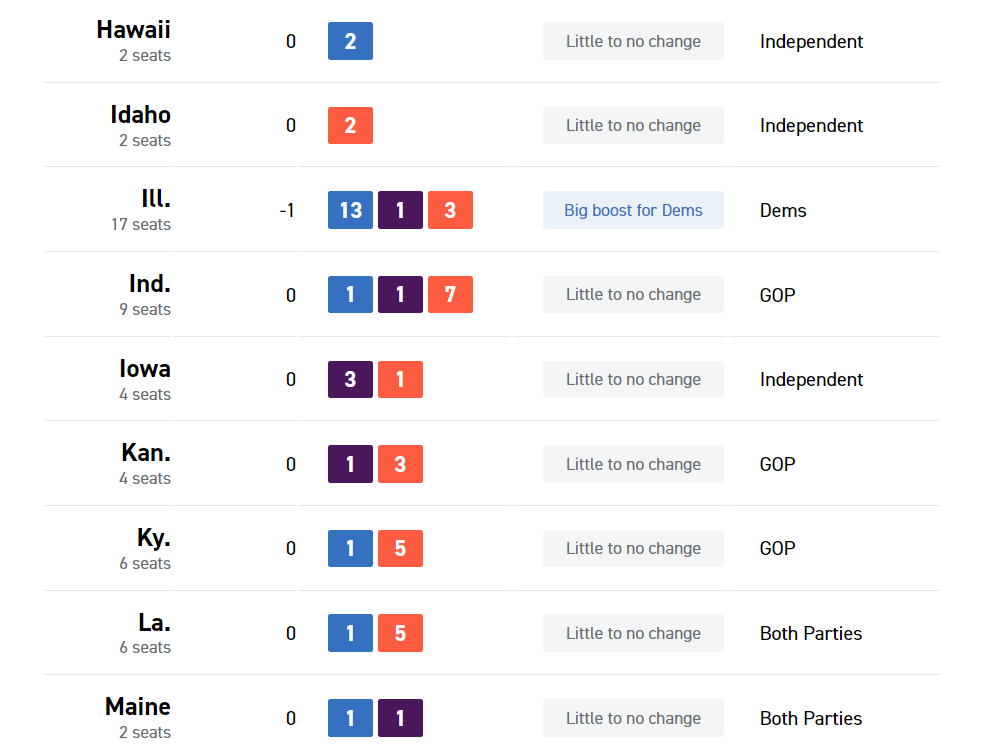Select Illinois blue box showing 13
Image resolution: width=986 pixels, height=752 pixels.
point(350,210)
